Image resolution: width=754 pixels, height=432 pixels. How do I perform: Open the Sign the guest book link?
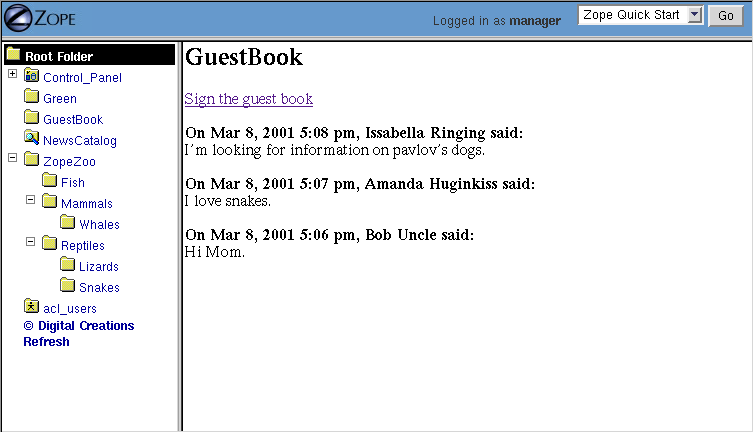pyautogui.click(x=248, y=99)
